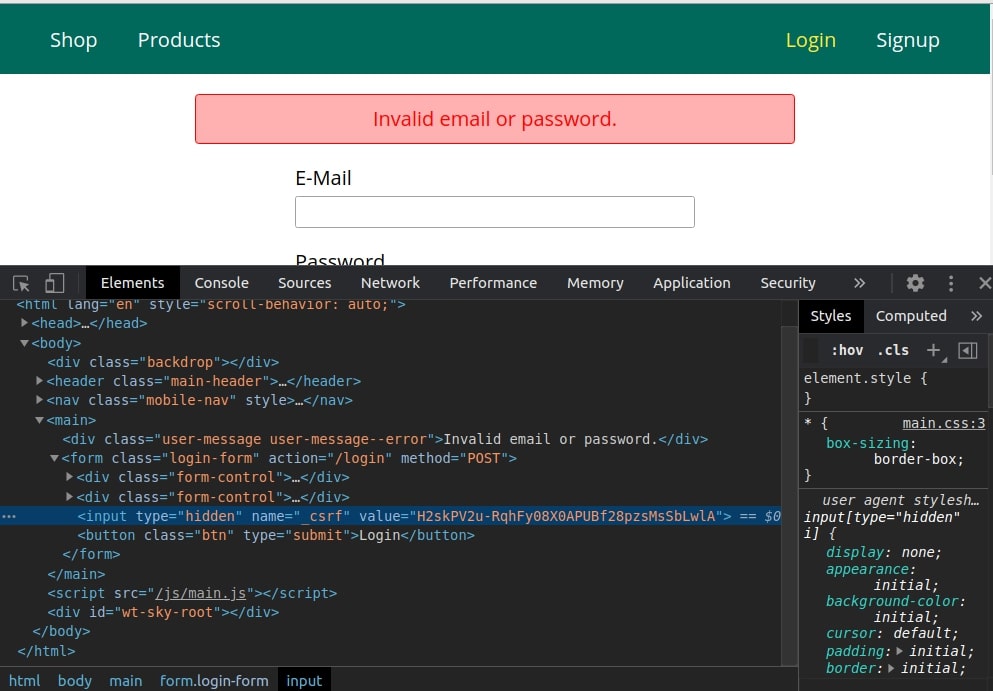Expand the border shorthand property
Image resolution: width=993 pixels, height=691 pixels.
tap(891, 668)
